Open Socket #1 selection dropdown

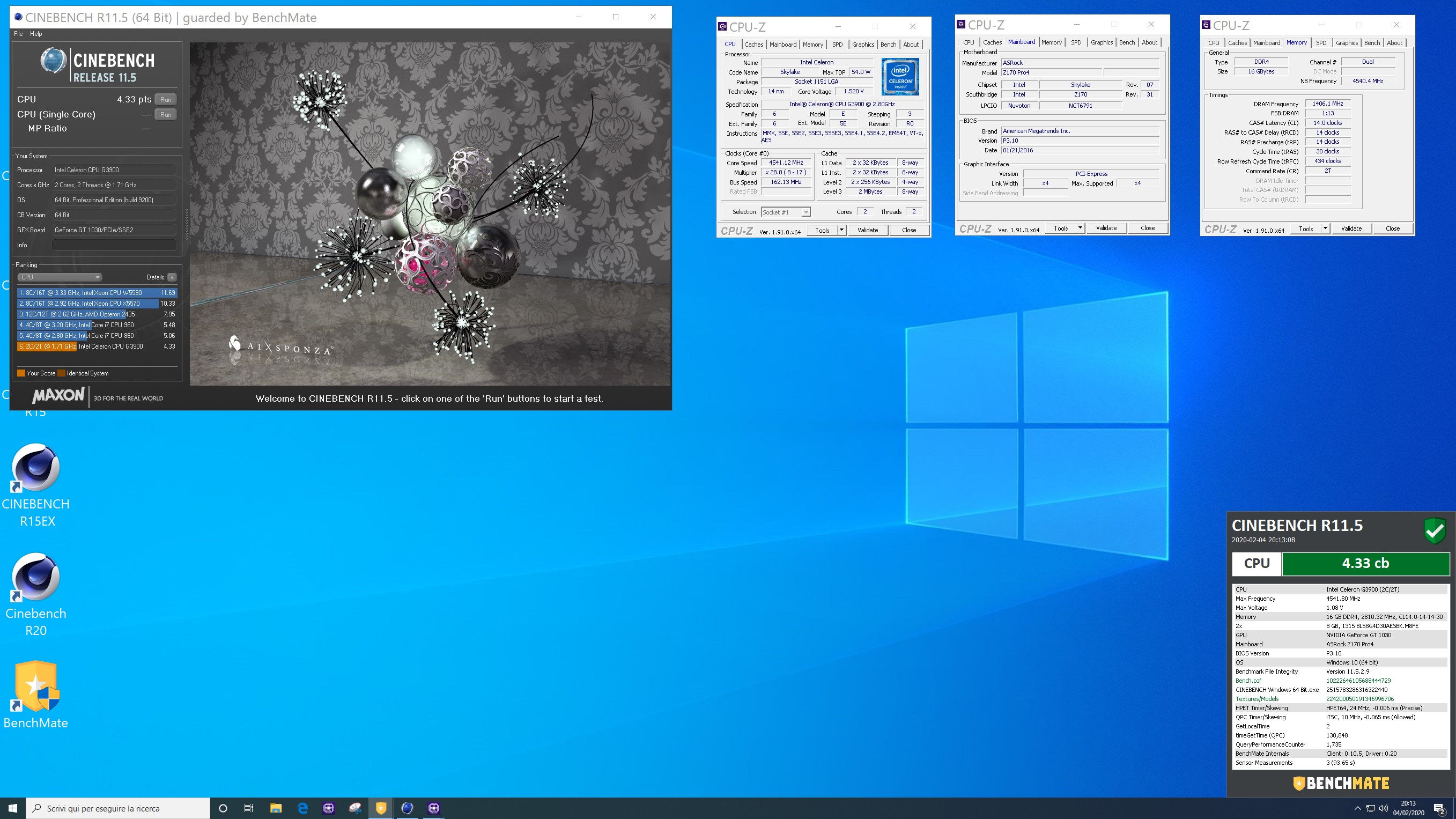(x=786, y=212)
